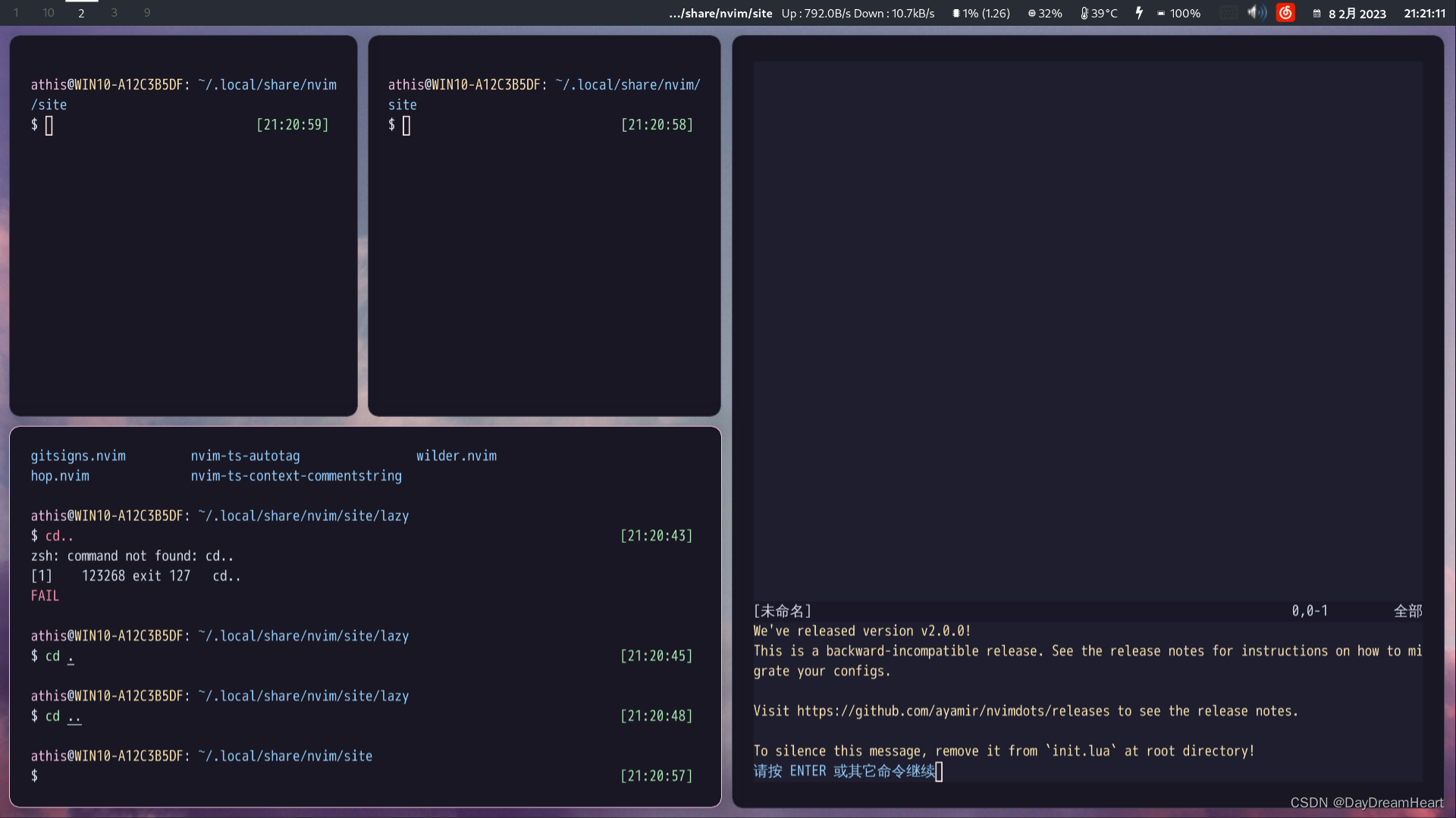This screenshot has height=818, width=1456.
Task: Click the 'zsh: command not found: cd..' line
Action: pos(132,556)
